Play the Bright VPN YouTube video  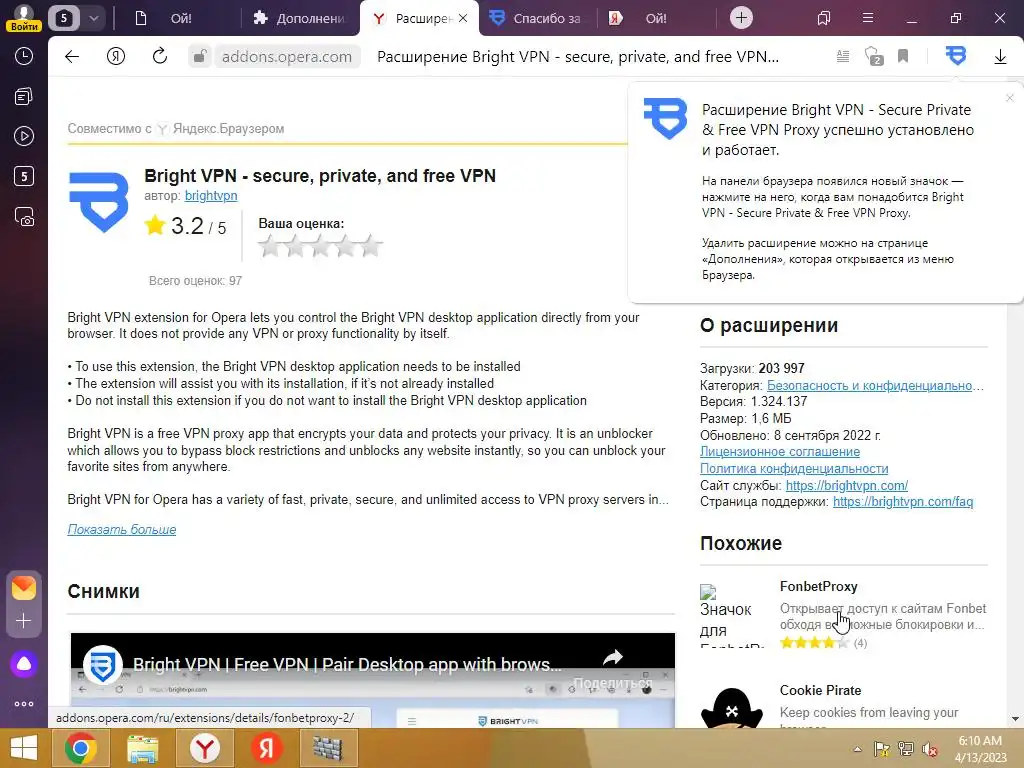tap(372, 680)
